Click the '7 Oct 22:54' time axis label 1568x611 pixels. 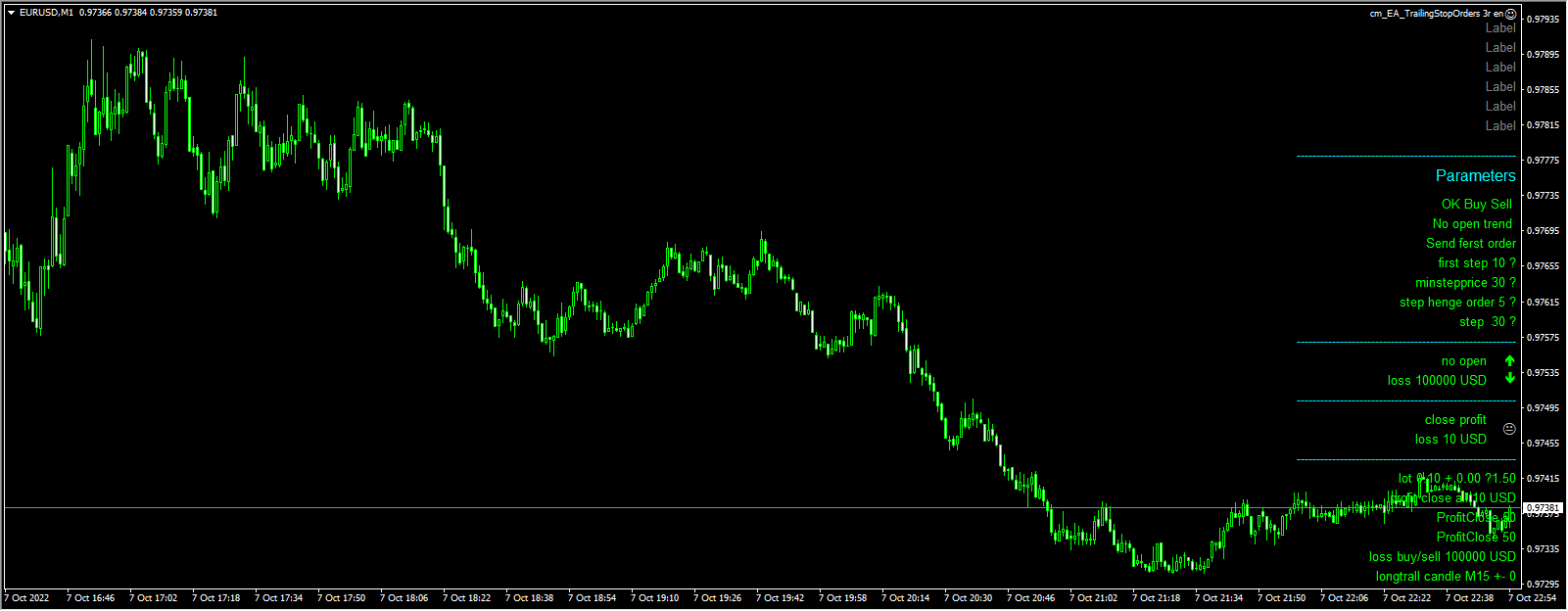[1533, 598]
